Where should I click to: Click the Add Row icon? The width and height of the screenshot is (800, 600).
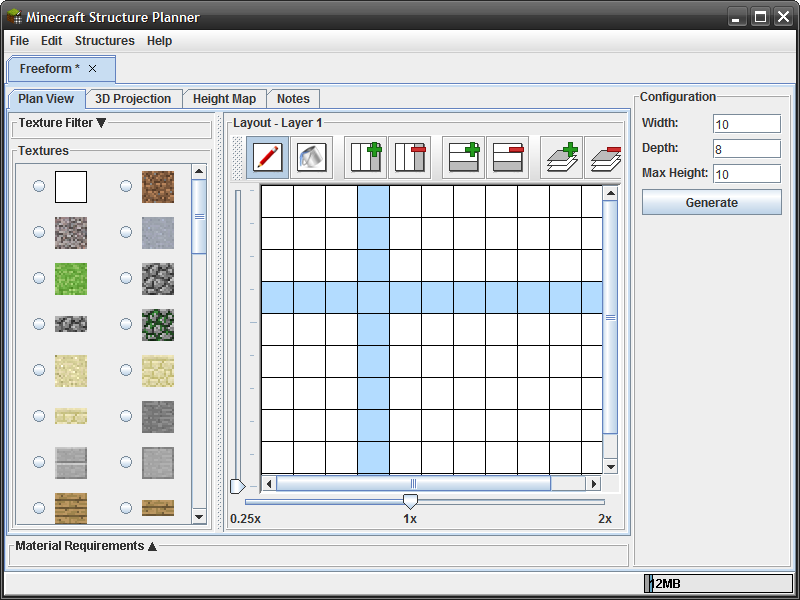[463, 157]
